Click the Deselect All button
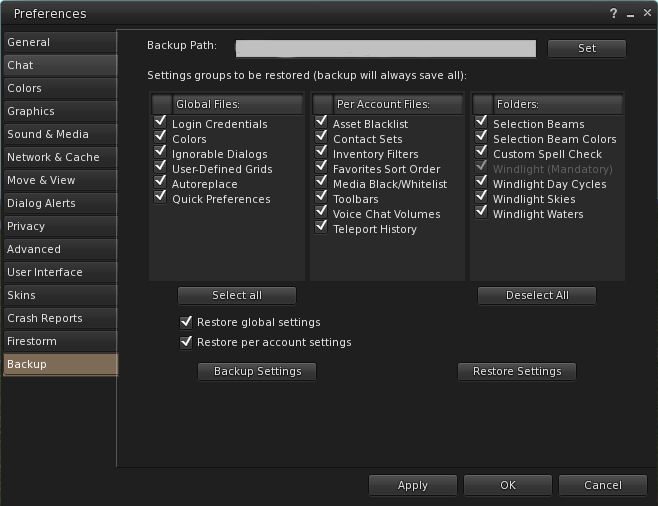Image resolution: width=658 pixels, height=506 pixels. point(537,295)
